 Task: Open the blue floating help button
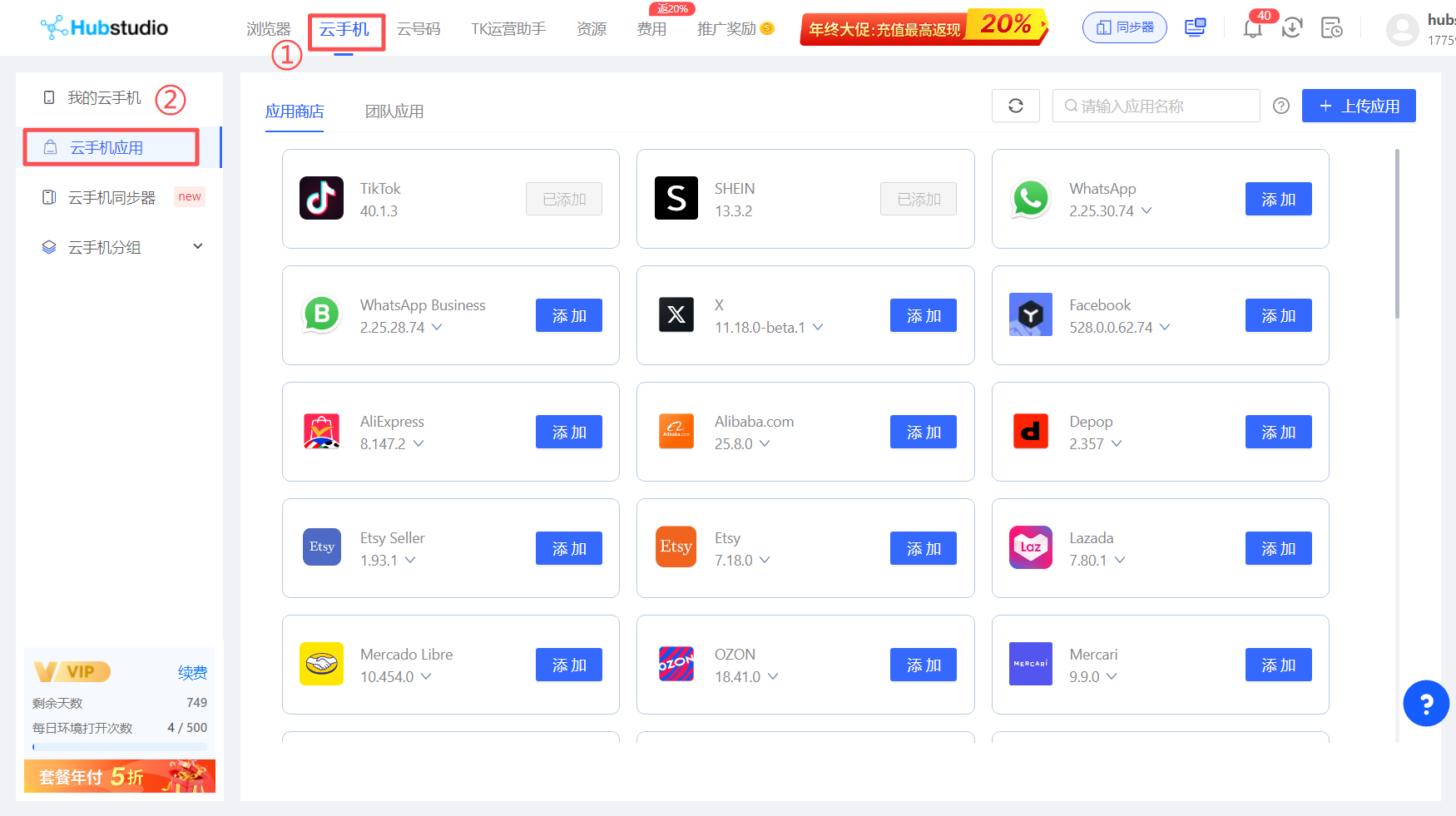[x=1426, y=704]
